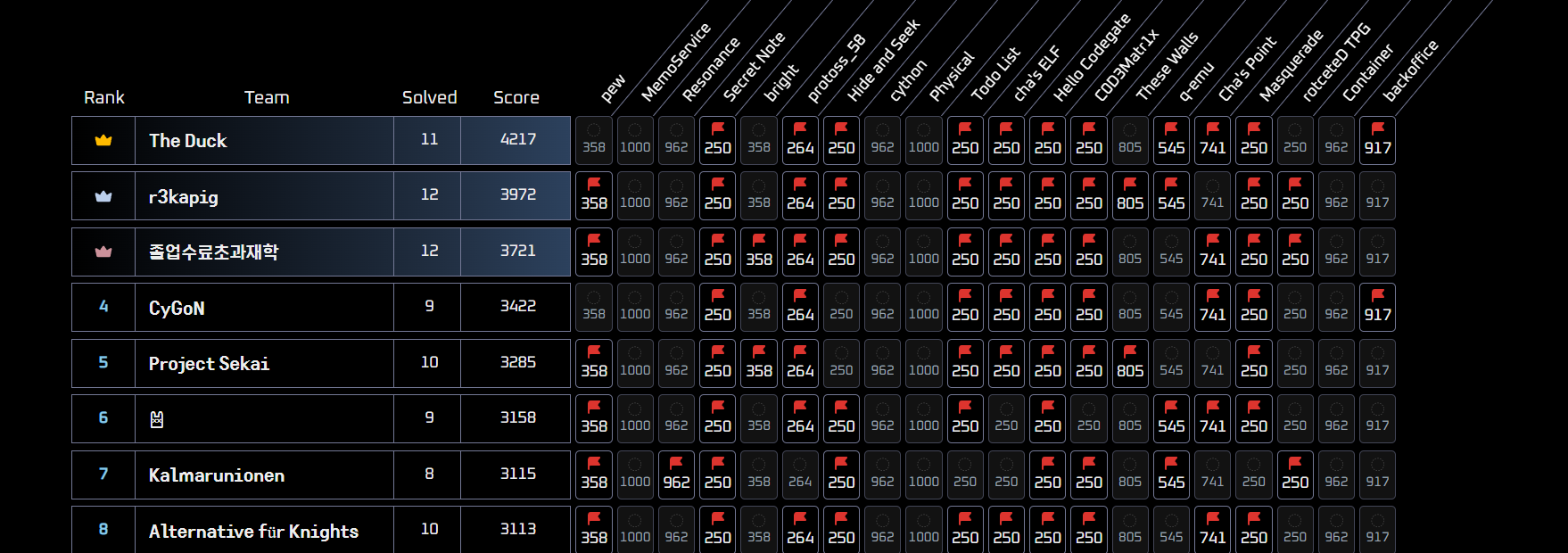The height and width of the screenshot is (553, 1568).
Task: Open the Kalmarunionen team entry
Action: [217, 475]
